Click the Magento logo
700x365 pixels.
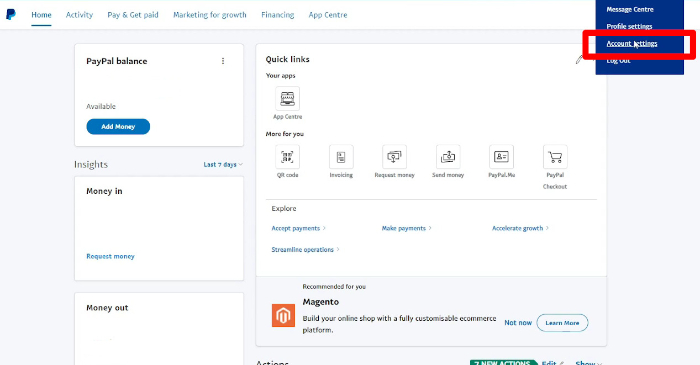coord(283,315)
